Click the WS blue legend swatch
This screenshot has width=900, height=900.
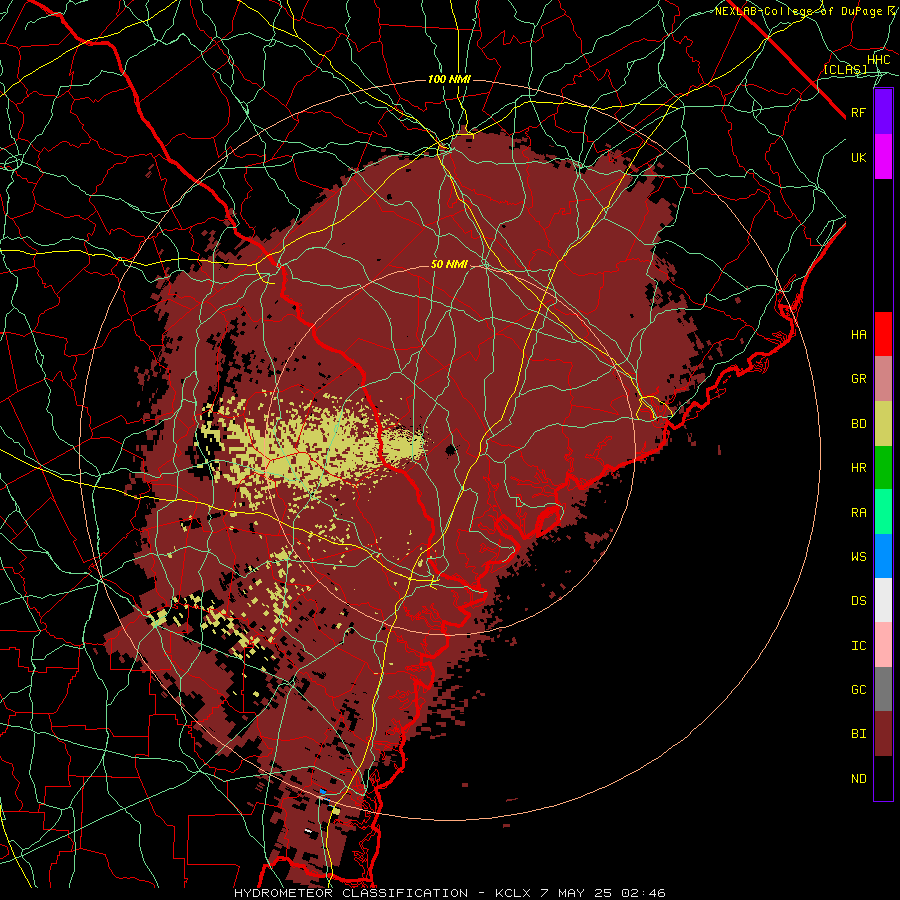[x=883, y=556]
